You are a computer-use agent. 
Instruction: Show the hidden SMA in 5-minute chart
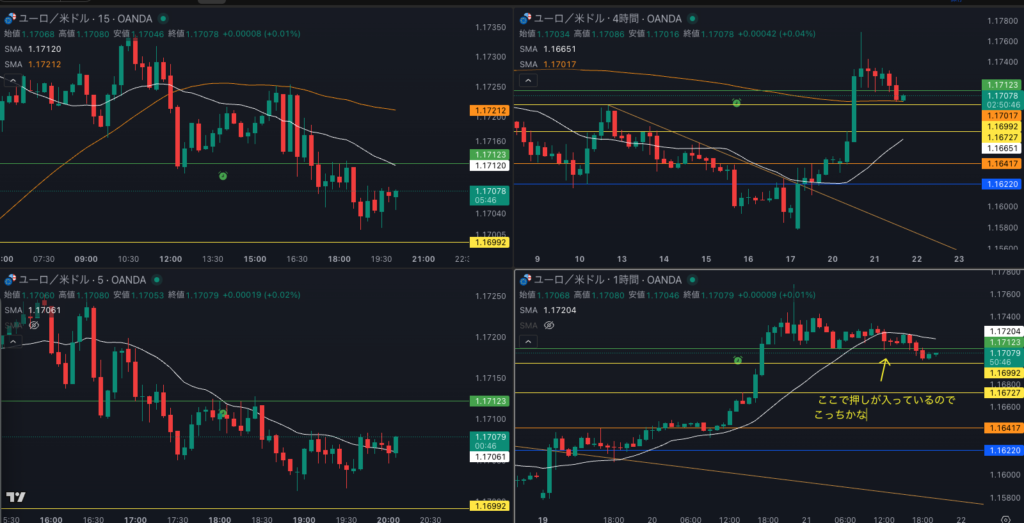click(x=34, y=325)
